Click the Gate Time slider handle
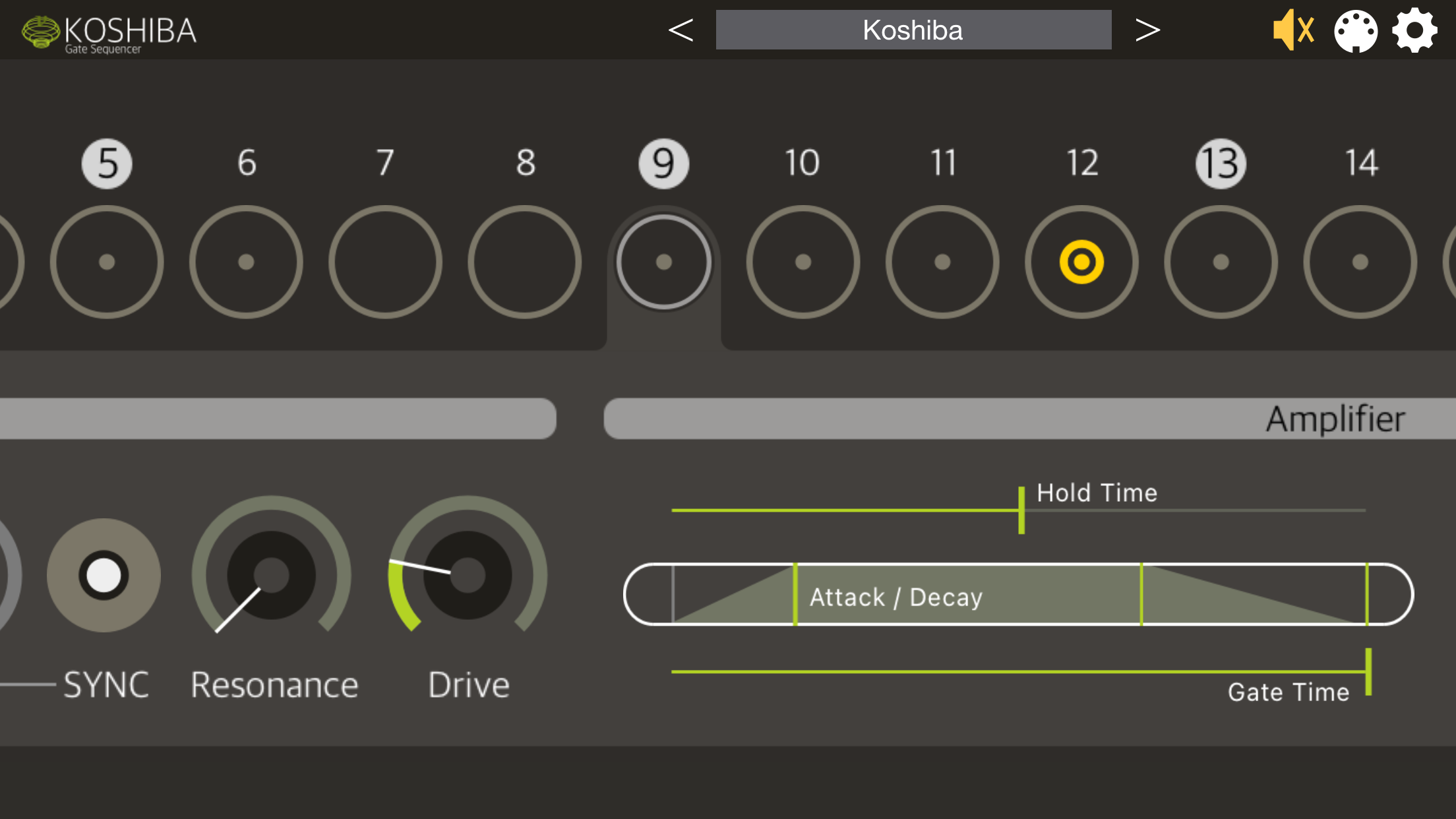 1368,671
